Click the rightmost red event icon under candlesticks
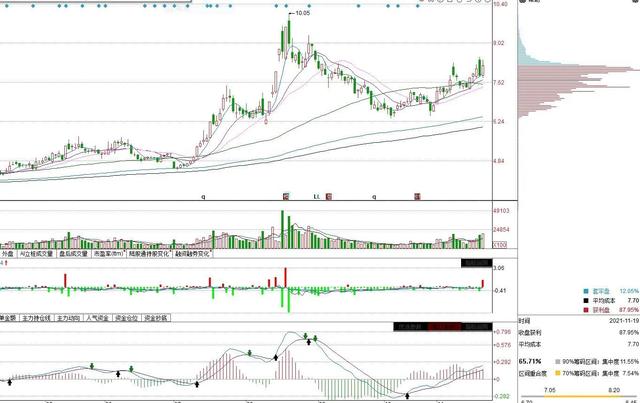640x403 pixels. (x=417, y=197)
